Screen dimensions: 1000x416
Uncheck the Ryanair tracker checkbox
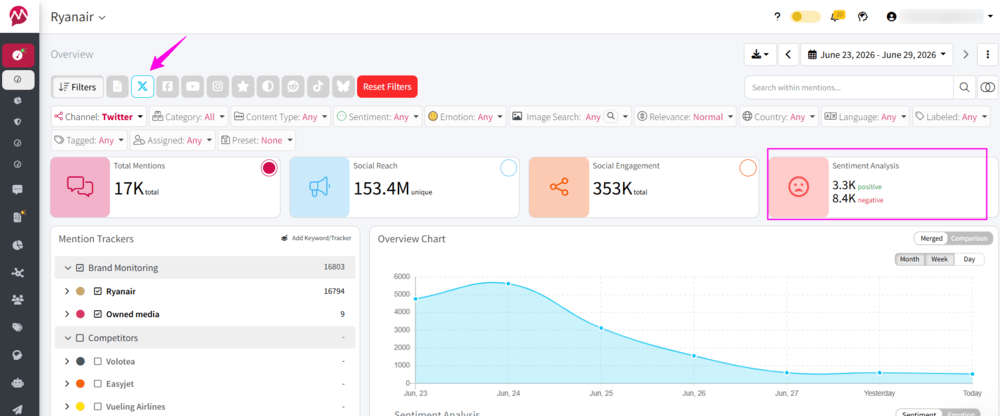[98, 291]
